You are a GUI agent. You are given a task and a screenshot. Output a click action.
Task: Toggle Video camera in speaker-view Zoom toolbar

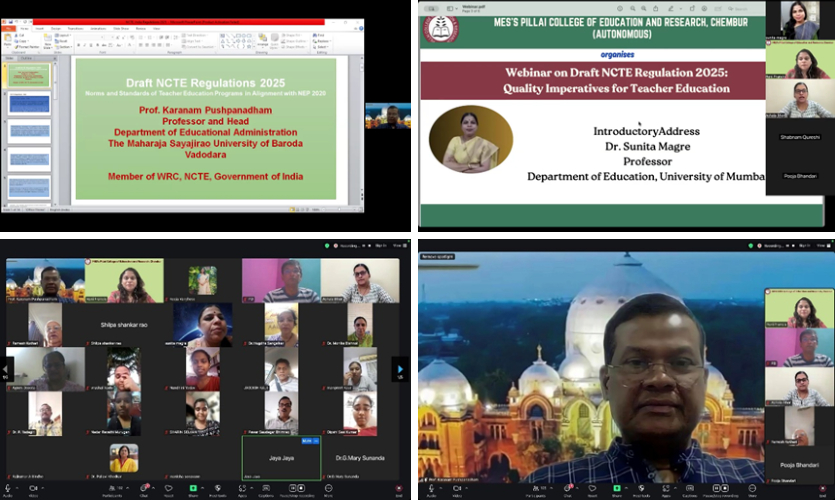pyautogui.click(x=456, y=487)
